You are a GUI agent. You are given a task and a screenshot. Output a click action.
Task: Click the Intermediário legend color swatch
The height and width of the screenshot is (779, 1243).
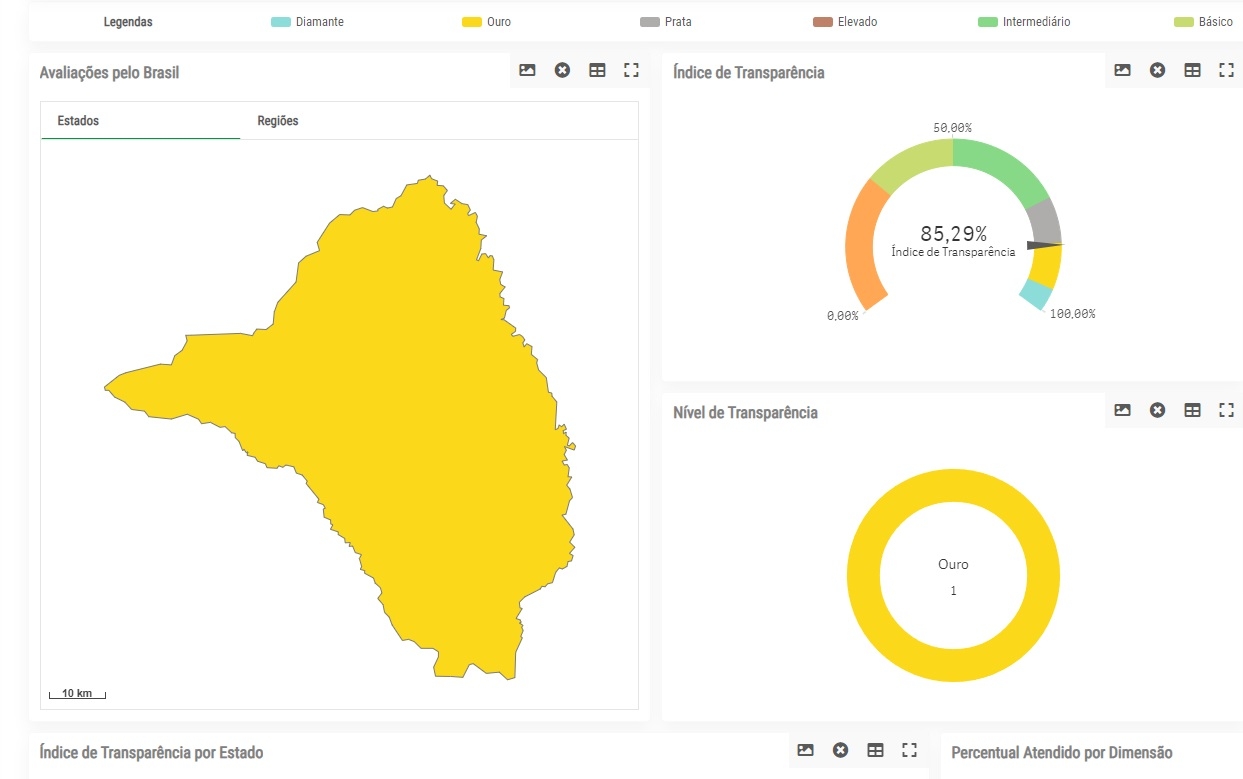[x=988, y=22]
